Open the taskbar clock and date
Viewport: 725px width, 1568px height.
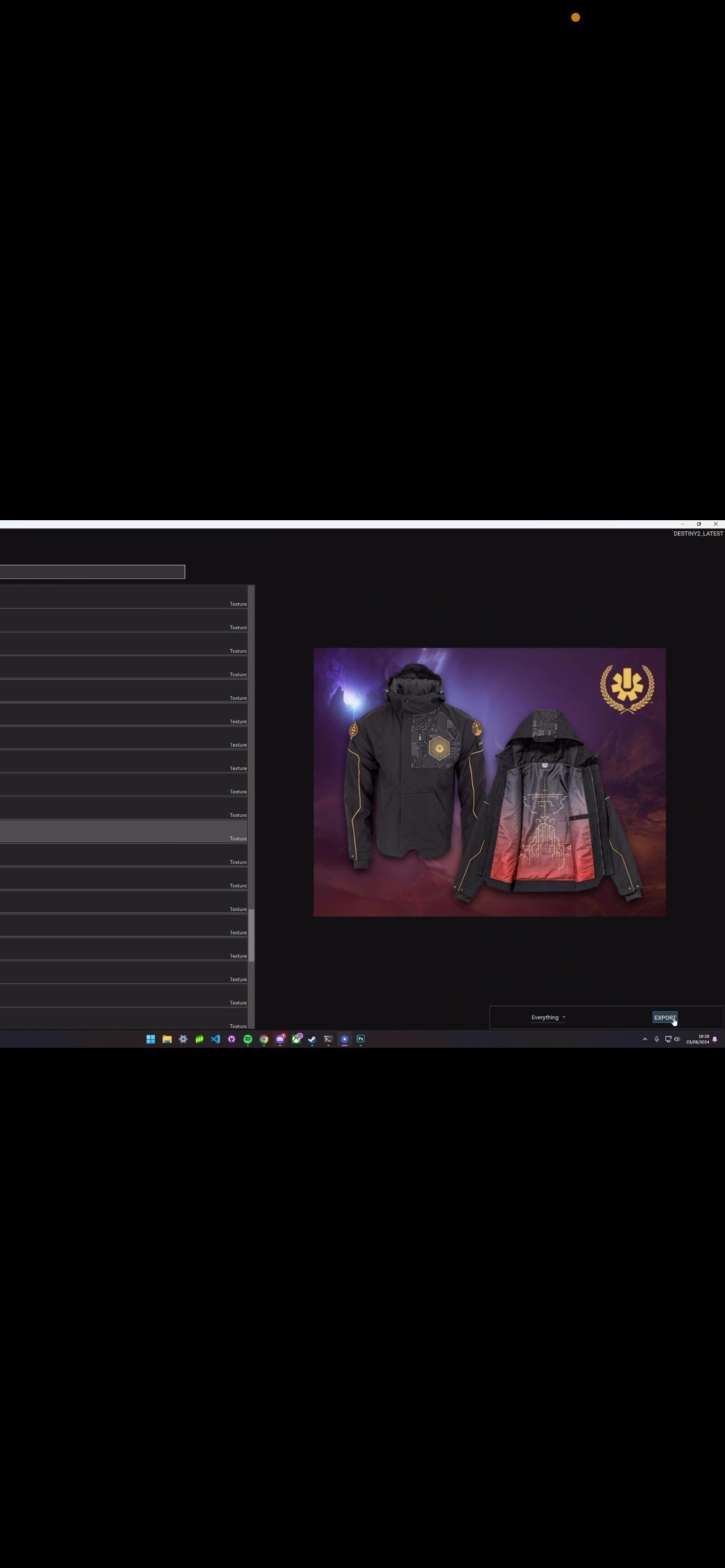698,1039
